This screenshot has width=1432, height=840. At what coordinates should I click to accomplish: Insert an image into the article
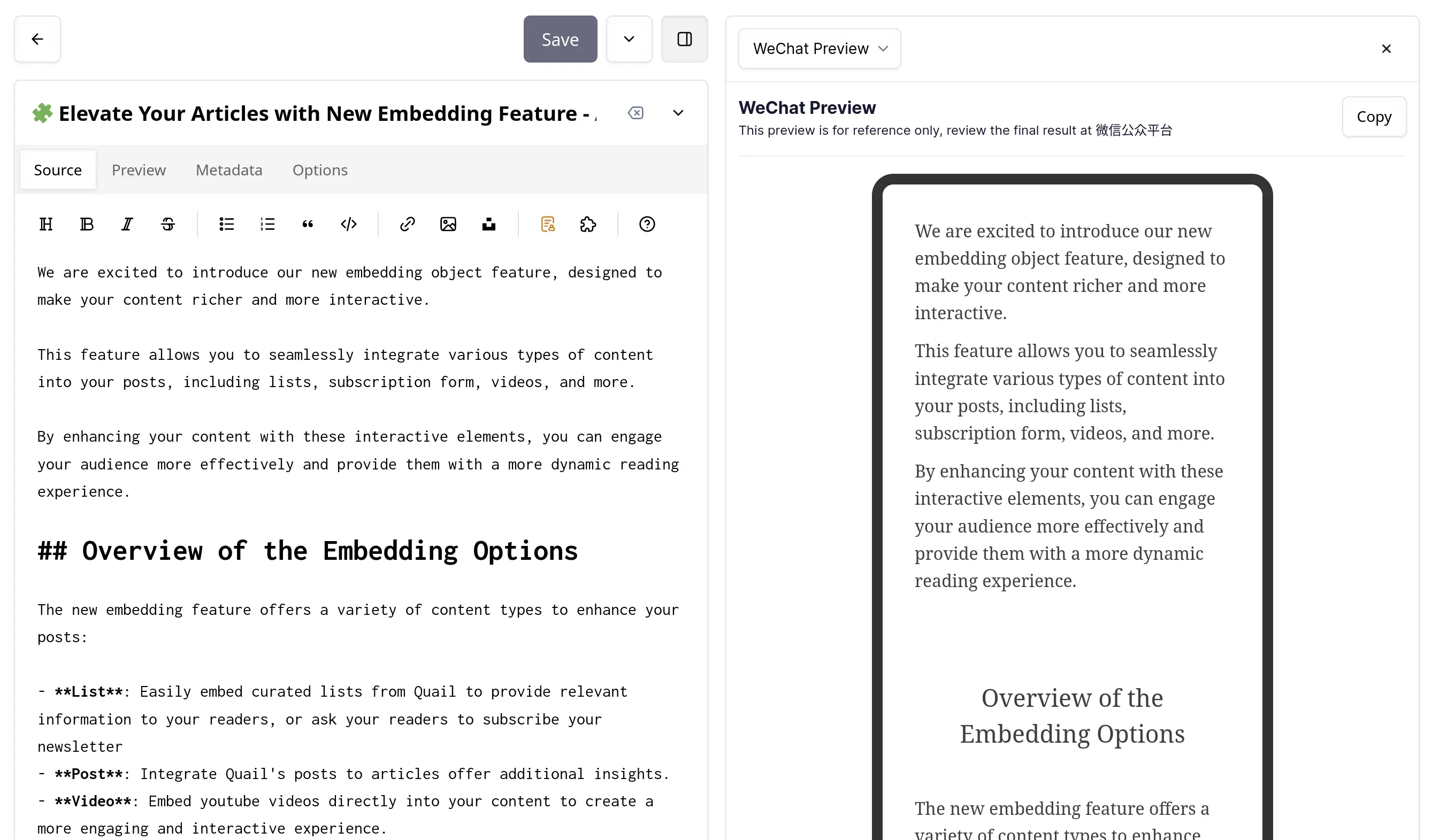coord(448,224)
